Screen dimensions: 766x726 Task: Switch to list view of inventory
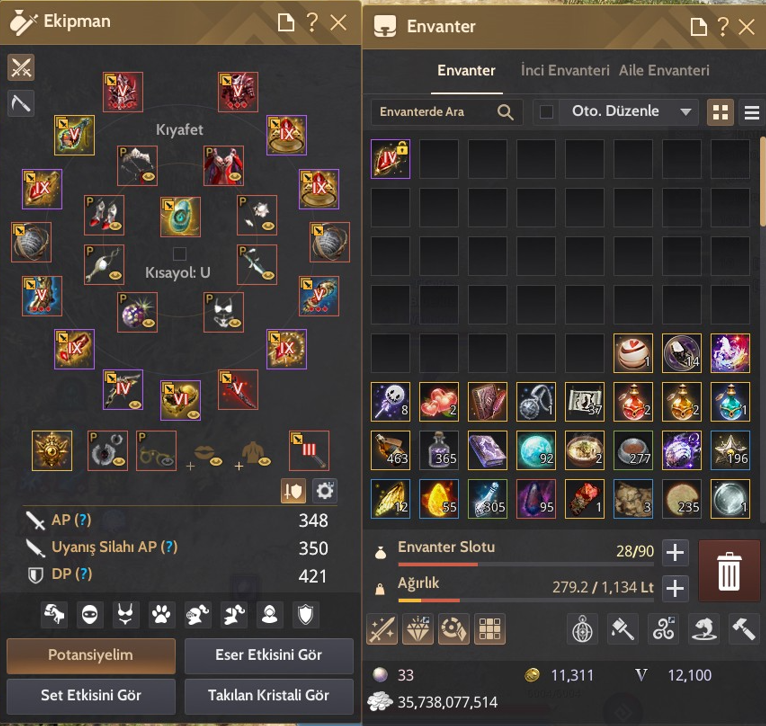click(751, 112)
